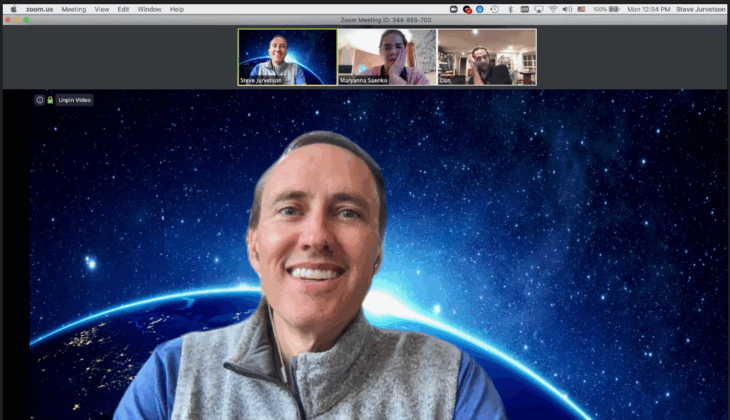The height and width of the screenshot is (420, 730).
Task: Open the Wi-Fi menu bar icon
Action: point(553,9)
